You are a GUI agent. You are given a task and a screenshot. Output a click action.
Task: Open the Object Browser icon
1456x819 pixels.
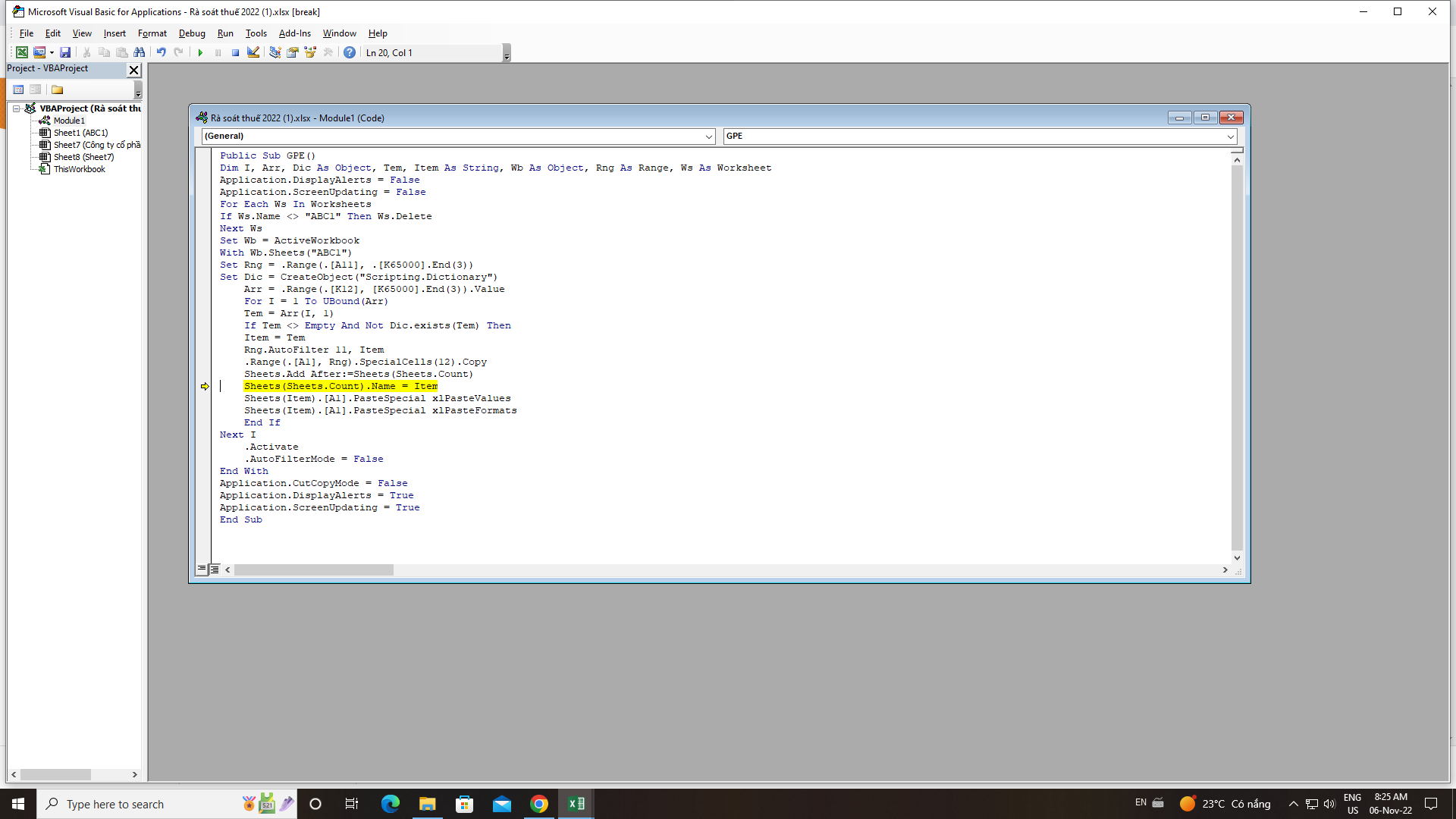tap(310, 53)
